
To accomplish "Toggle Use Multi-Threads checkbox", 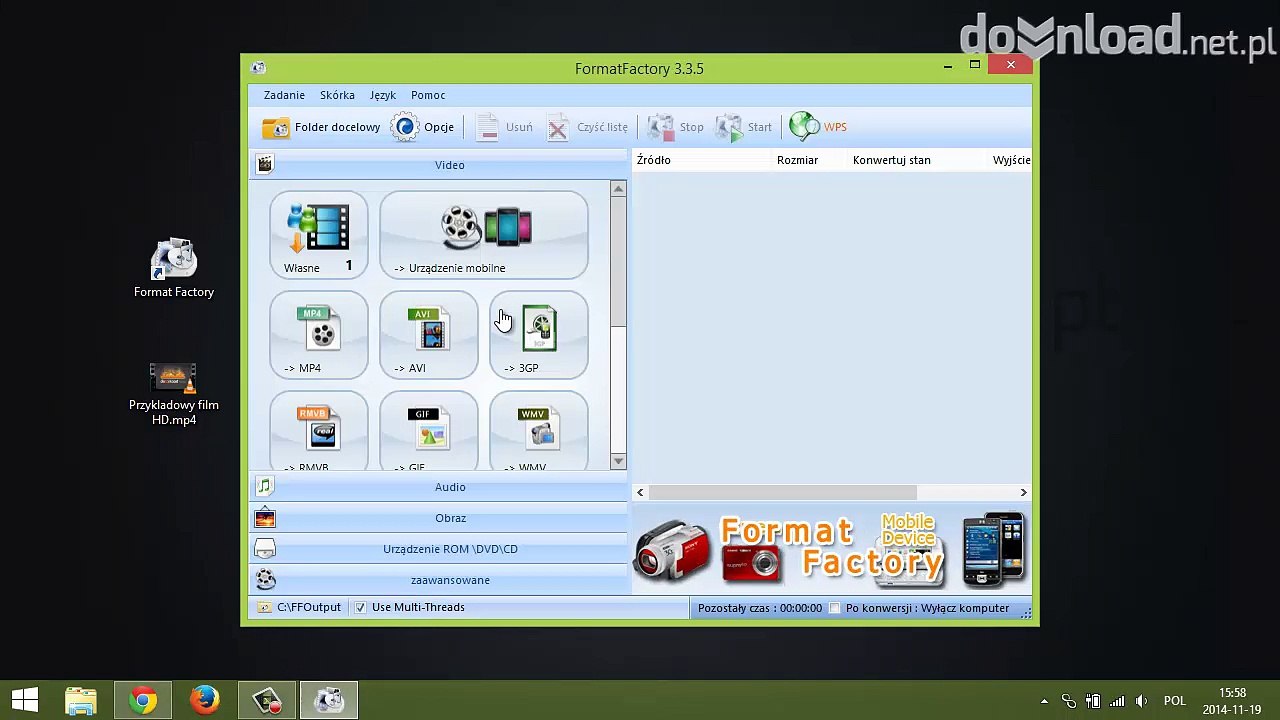I will (361, 607).
